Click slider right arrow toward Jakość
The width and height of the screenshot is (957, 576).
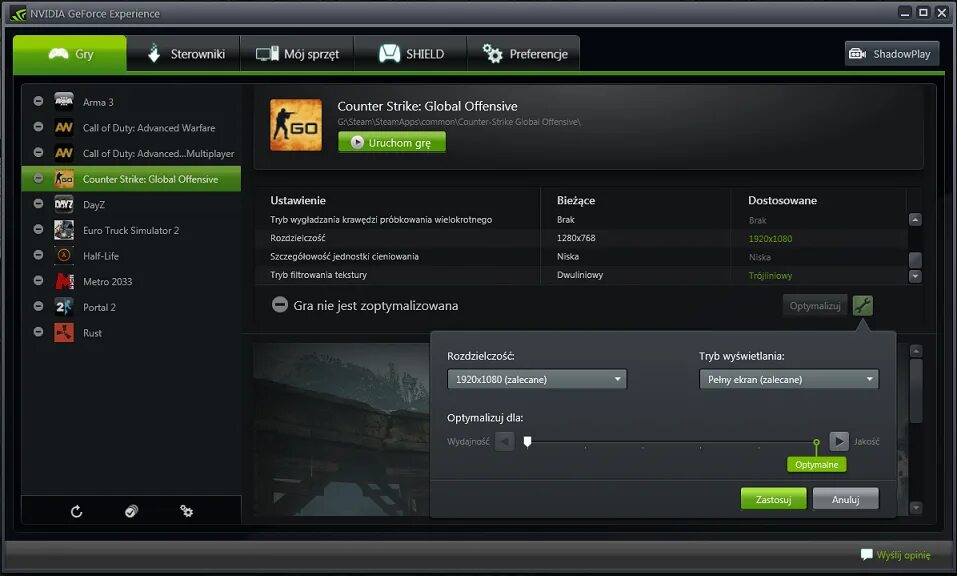point(839,441)
